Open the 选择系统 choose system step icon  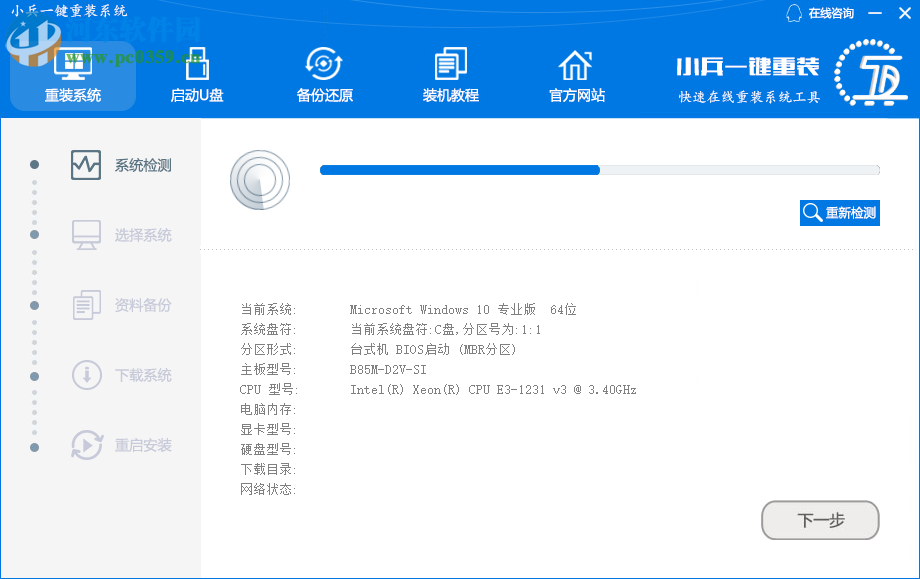coord(85,234)
